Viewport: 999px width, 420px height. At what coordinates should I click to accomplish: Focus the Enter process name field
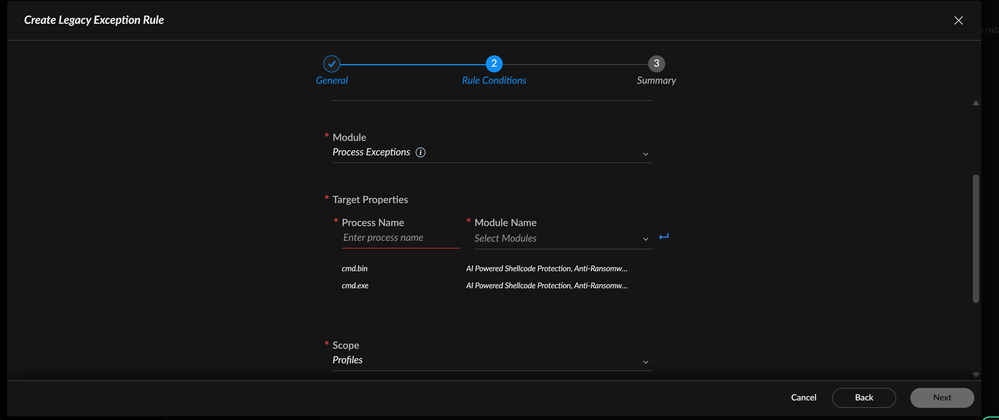400,238
